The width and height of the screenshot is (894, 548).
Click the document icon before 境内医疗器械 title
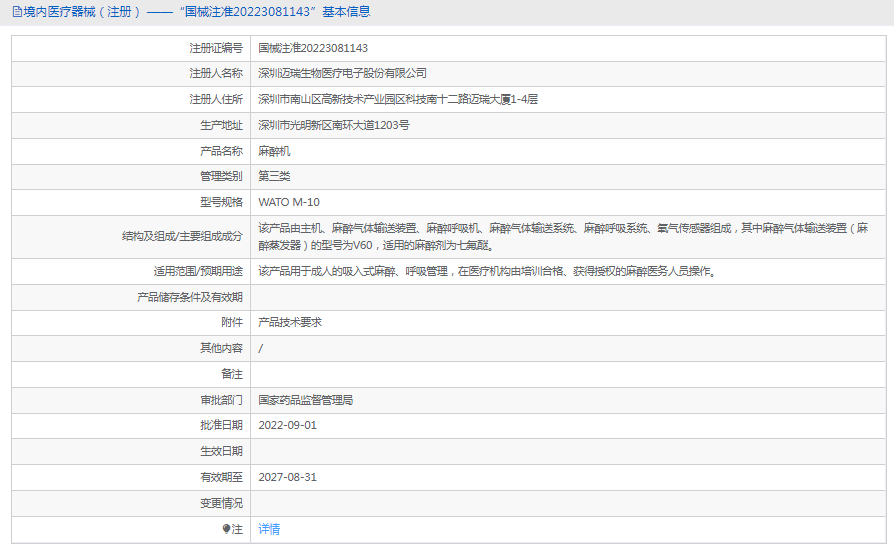coord(17,12)
